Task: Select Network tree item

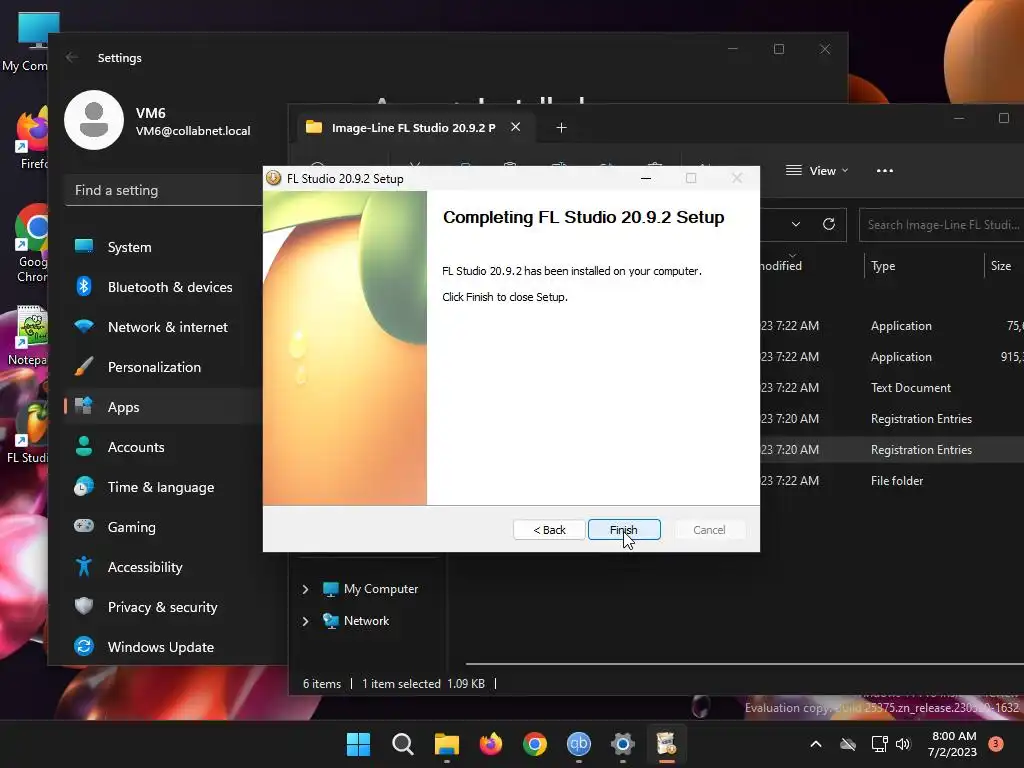Action: pos(366,620)
